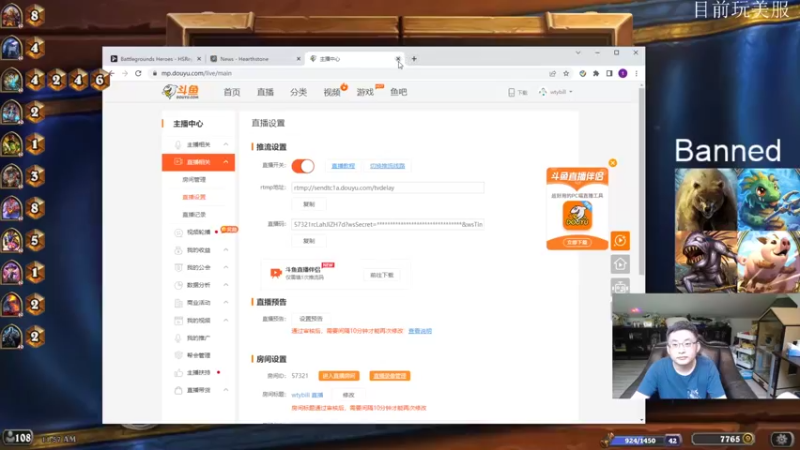Screen dimensions: 800x450
Task: Collapse the 直播相关 section chevron
Action: [226, 162]
